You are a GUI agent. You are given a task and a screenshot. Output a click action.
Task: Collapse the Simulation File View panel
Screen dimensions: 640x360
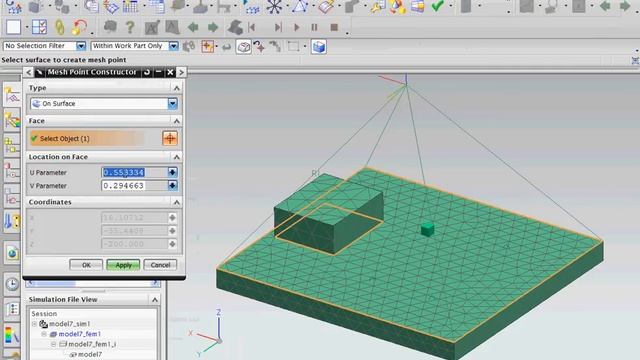coord(155,300)
